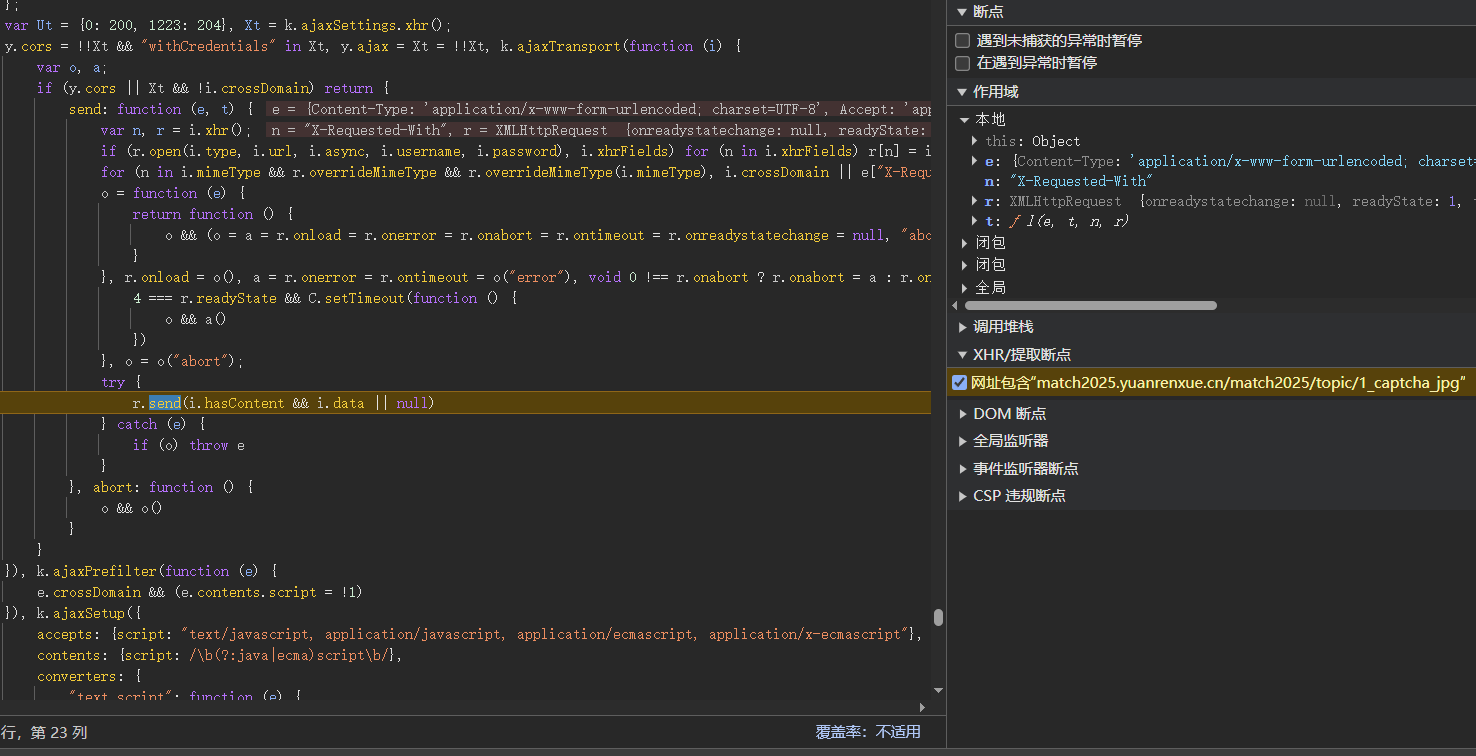Click the if (o) throw e line

point(189,445)
